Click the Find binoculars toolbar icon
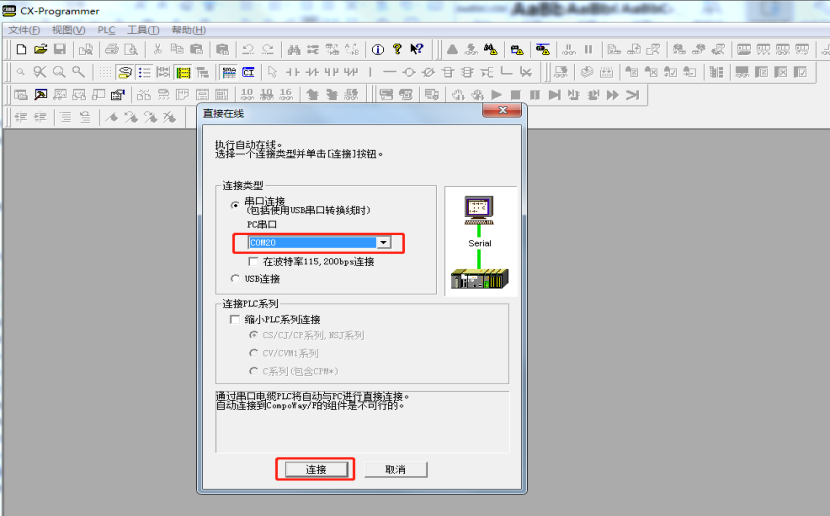The width and height of the screenshot is (830, 516). pos(294,50)
